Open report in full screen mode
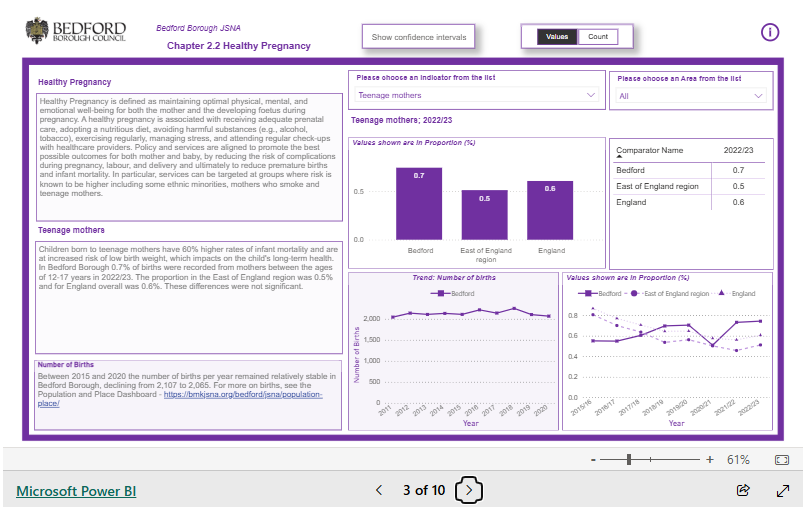 tap(783, 490)
